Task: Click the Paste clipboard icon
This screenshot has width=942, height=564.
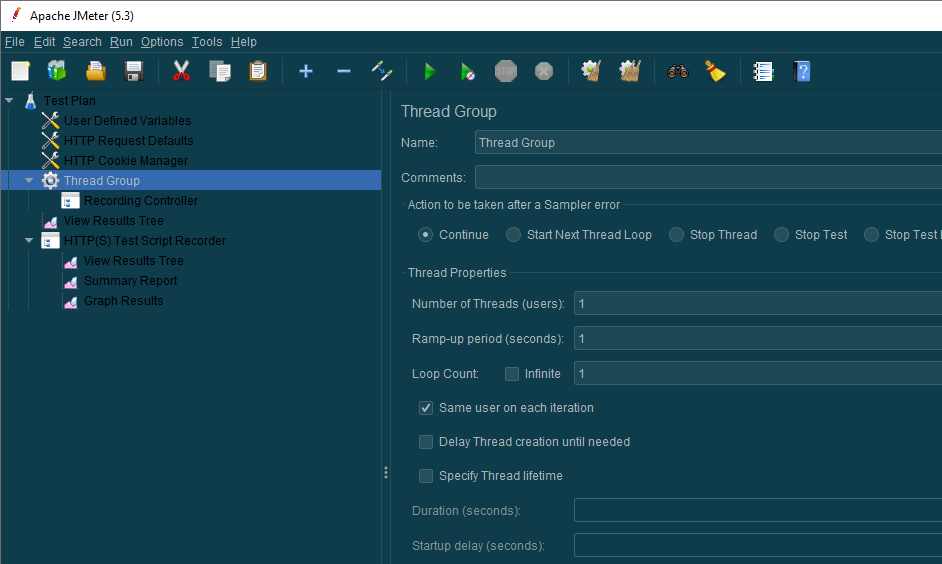Action: (x=258, y=71)
